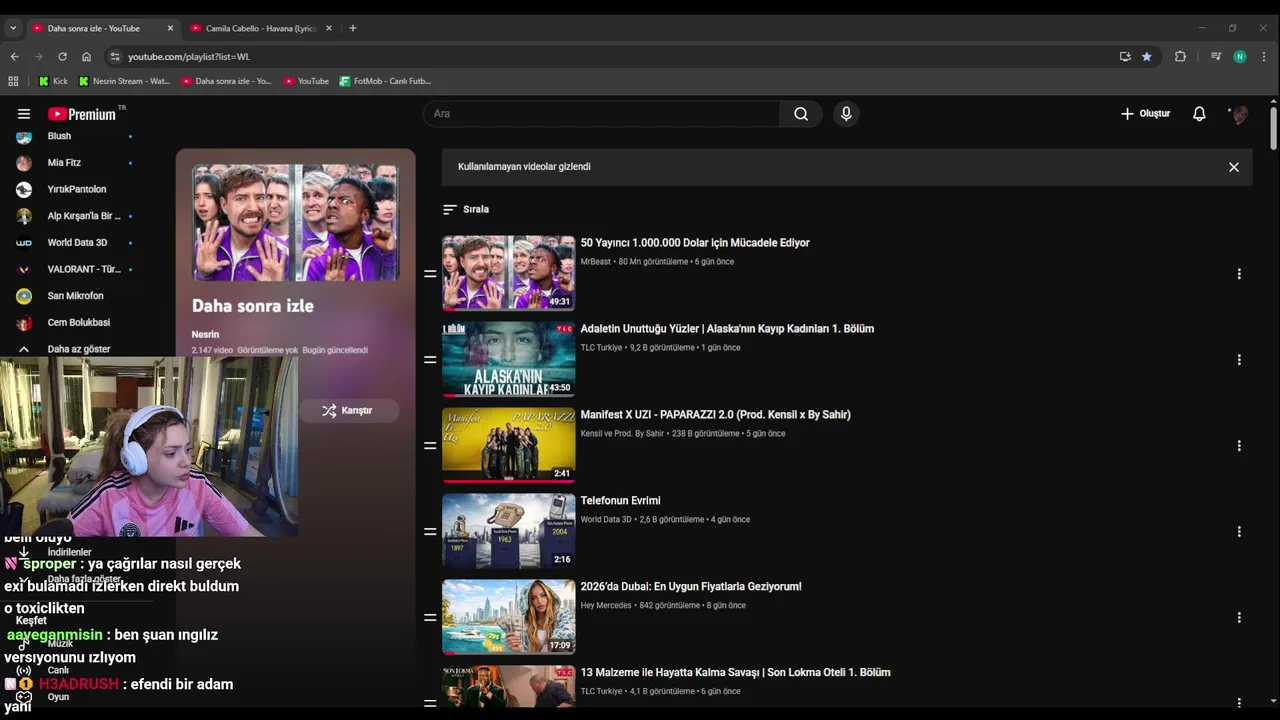Click the playlist cover image with MrBeast

[x=295, y=222]
